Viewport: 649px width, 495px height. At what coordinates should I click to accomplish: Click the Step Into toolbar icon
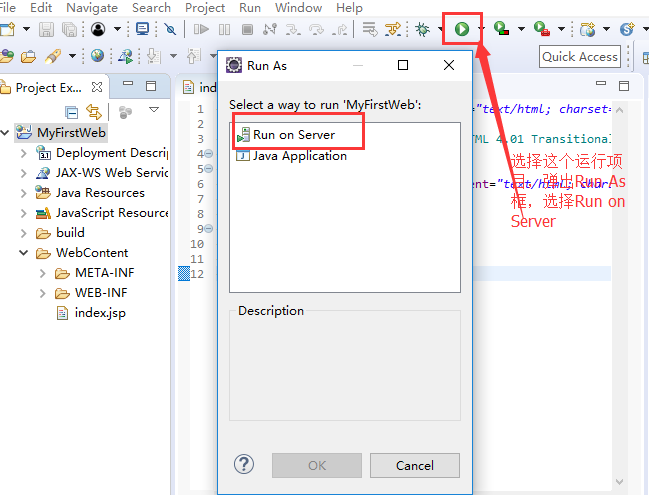tap(293, 29)
